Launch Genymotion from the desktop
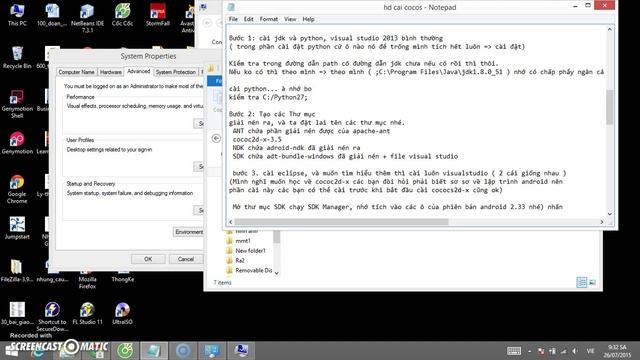640x360 pixels. (17, 143)
